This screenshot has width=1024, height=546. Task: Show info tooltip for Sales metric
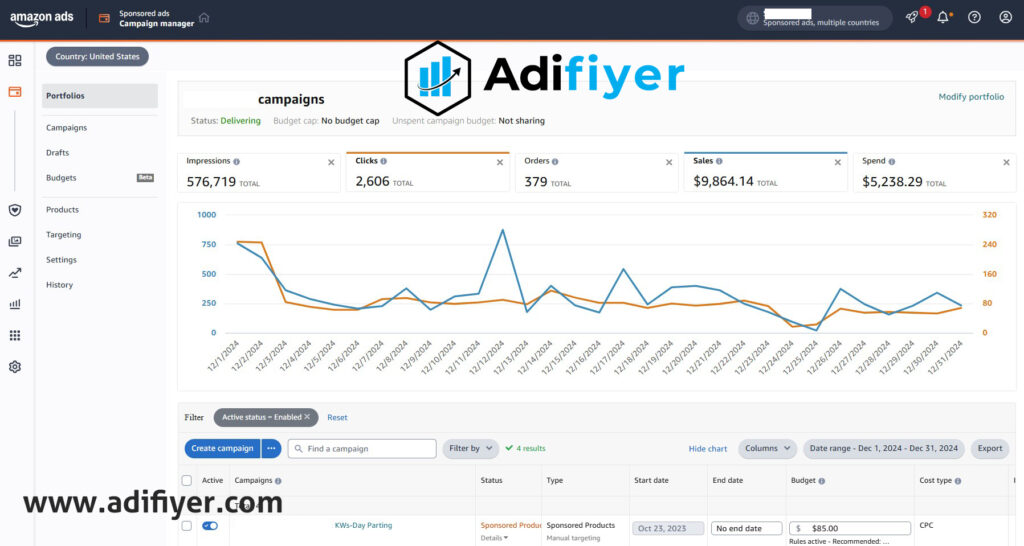pyautogui.click(x=719, y=161)
